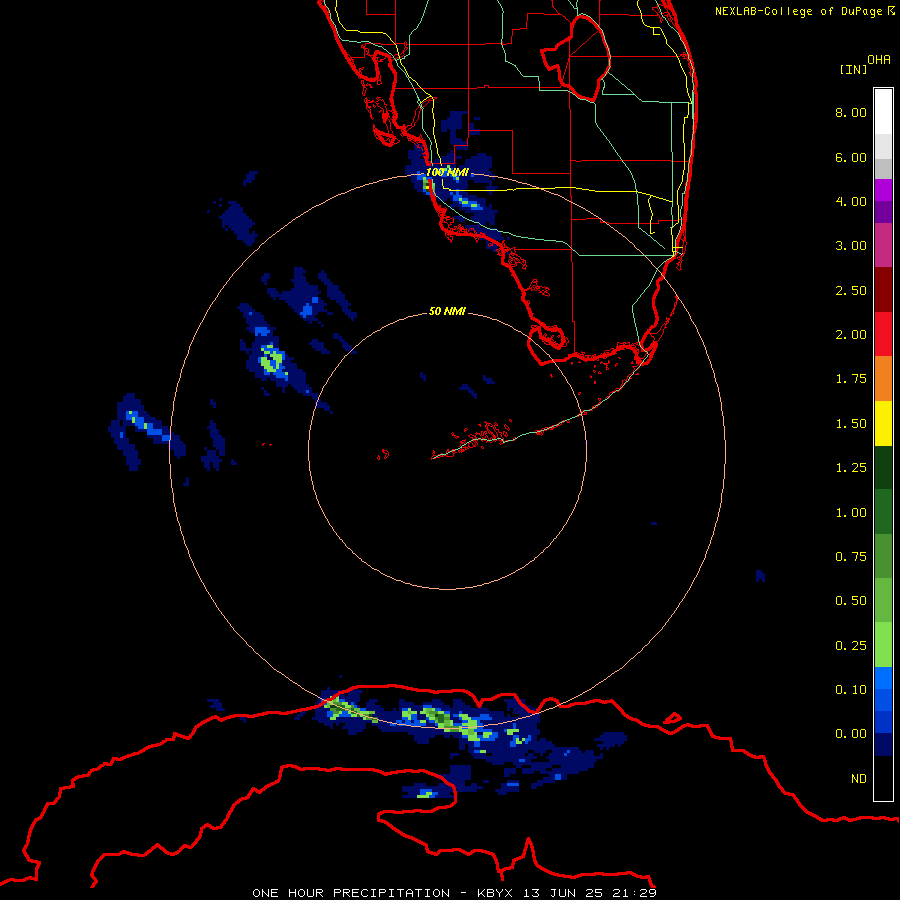Select the 0.25 legend value
The image size is (900, 900).
851,646
